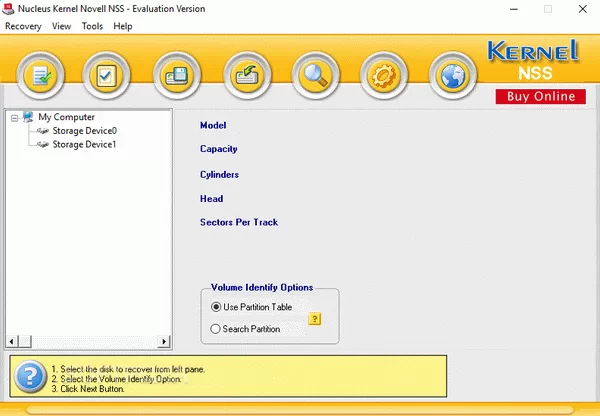This screenshot has height=416, width=600.
Task: Select the Use Partition Table option
Action: click(251, 307)
